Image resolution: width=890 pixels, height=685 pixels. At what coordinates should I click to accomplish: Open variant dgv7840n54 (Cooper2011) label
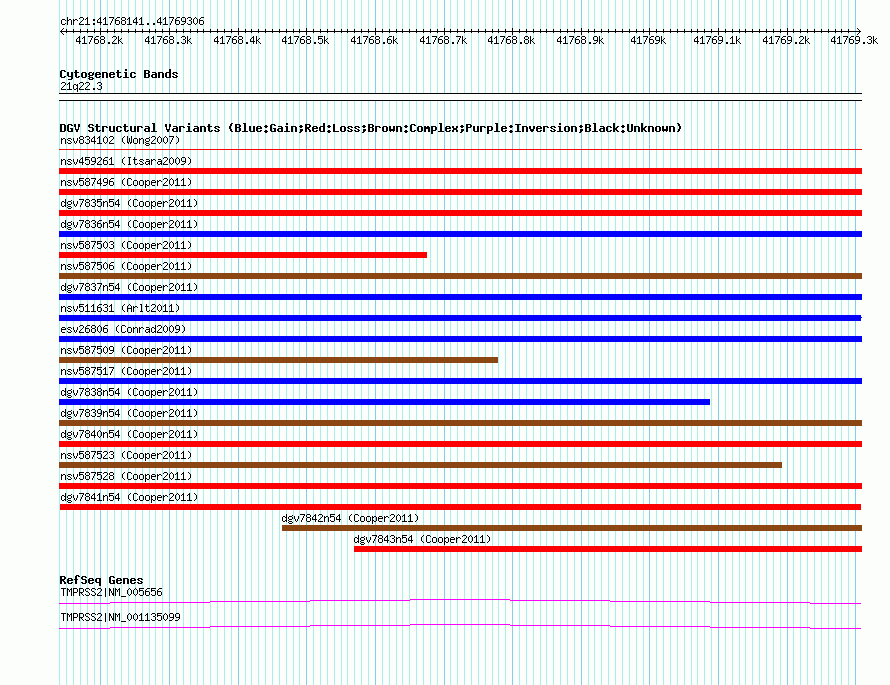coord(129,434)
